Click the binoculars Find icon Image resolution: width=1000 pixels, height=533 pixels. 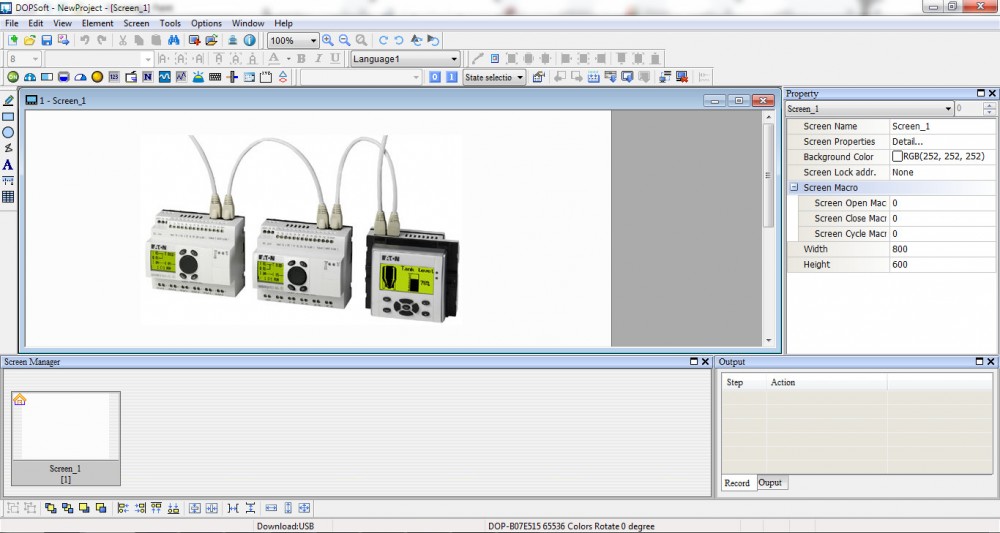[x=173, y=41]
